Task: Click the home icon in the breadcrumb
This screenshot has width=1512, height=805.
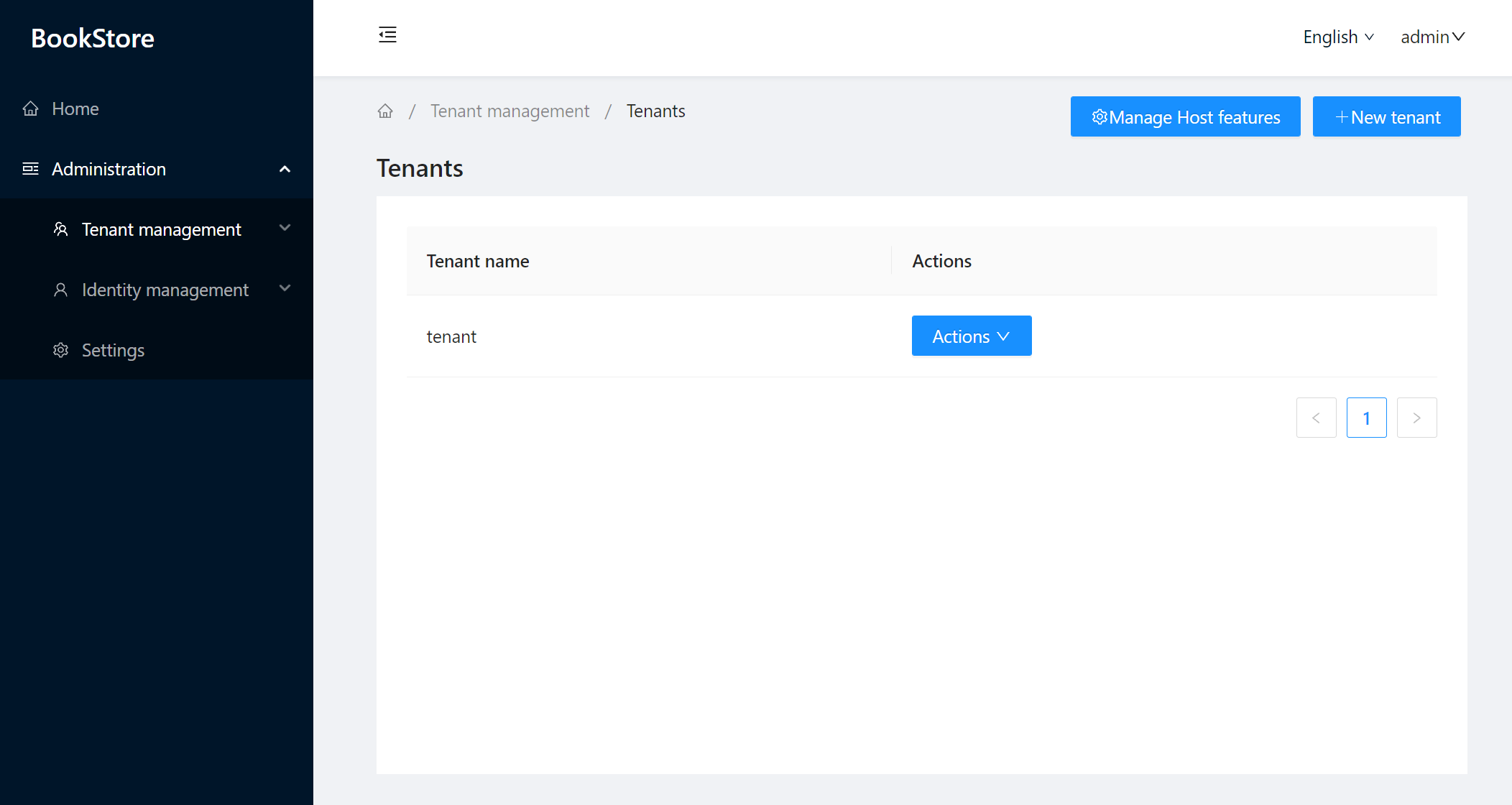Action: (385, 111)
